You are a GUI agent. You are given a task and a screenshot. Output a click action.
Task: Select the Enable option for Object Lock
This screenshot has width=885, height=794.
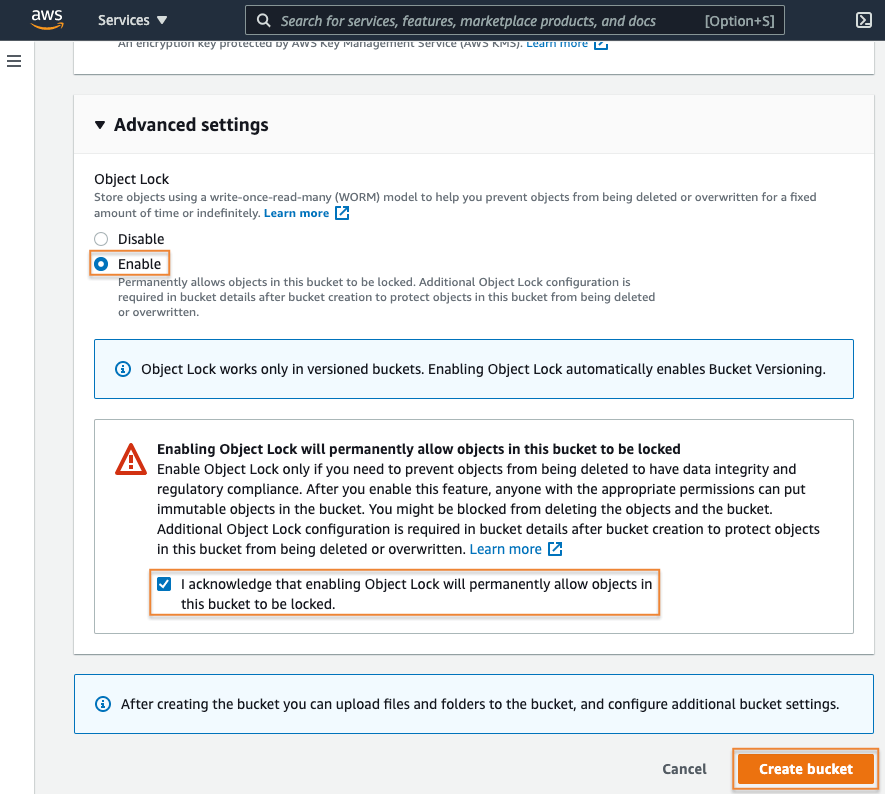click(100, 262)
